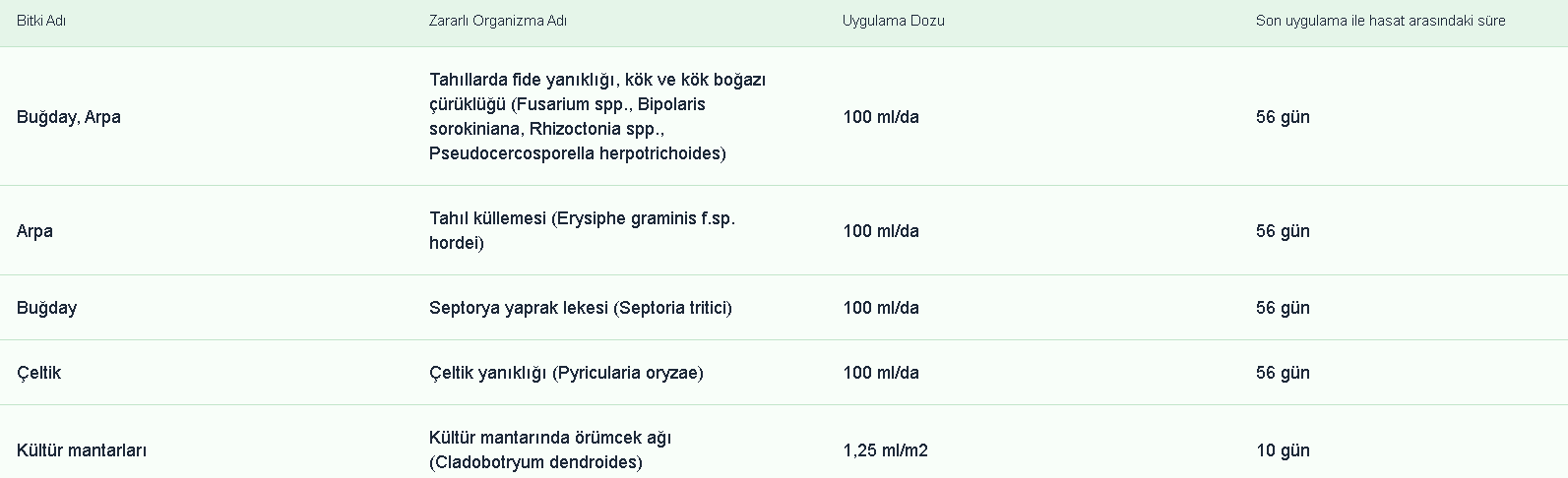
Task: Select the 56 gün value for Buğday, Arpa
Action: [1283, 117]
